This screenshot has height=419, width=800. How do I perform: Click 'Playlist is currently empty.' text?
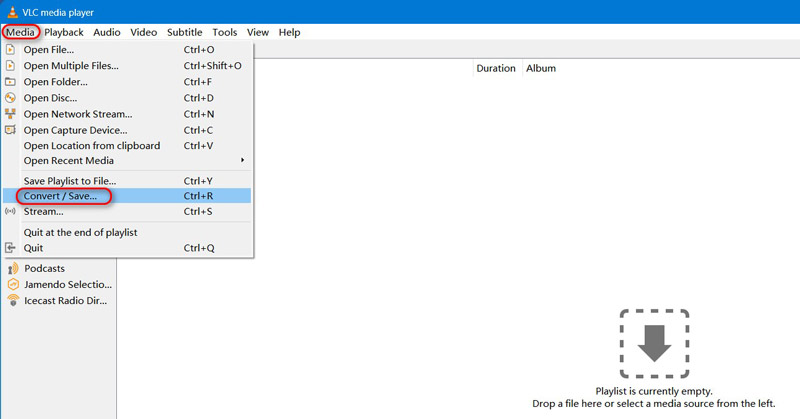pyautogui.click(x=654, y=391)
